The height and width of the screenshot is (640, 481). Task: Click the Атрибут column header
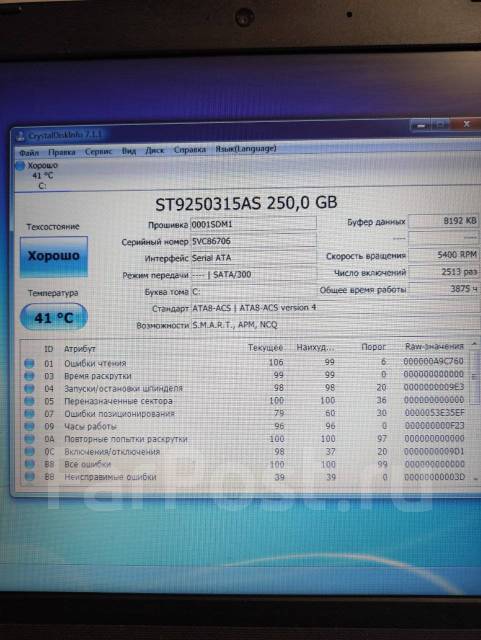tap(80, 349)
